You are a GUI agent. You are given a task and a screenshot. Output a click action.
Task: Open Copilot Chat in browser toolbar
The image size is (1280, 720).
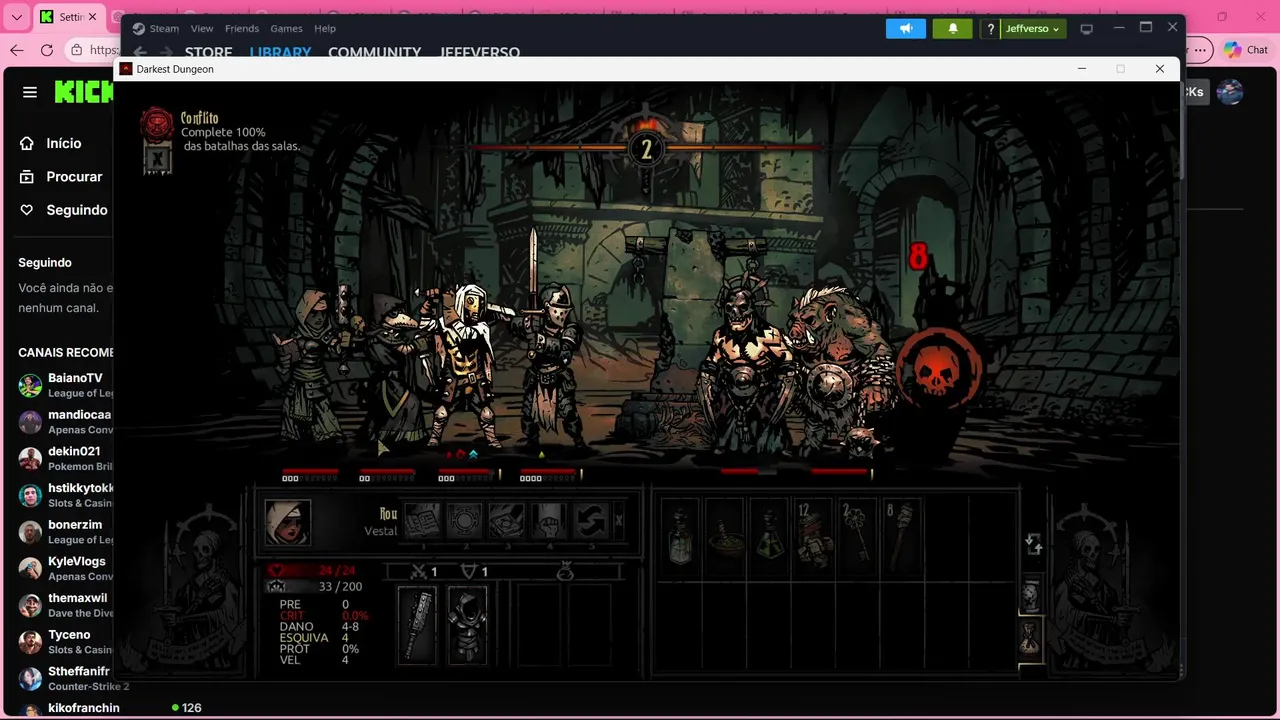(x=1245, y=50)
